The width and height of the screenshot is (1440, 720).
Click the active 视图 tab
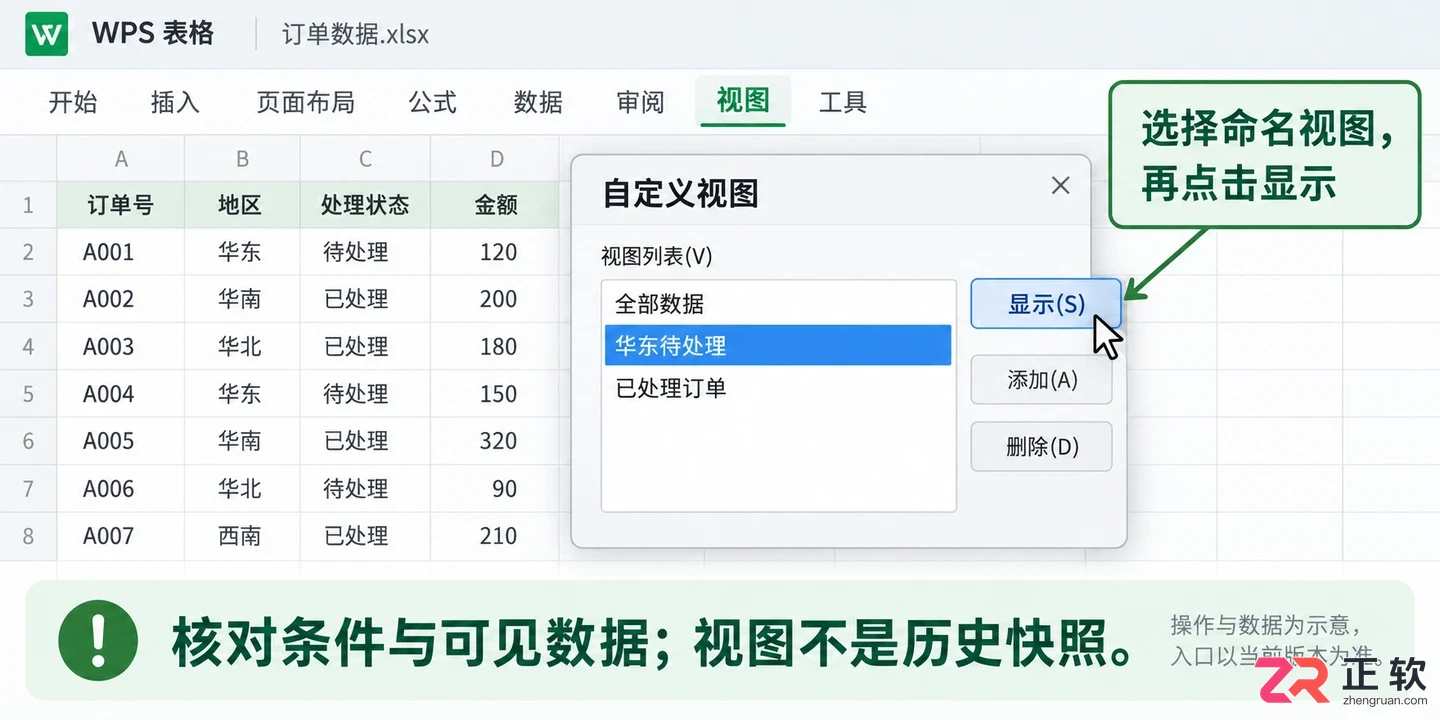pos(743,101)
